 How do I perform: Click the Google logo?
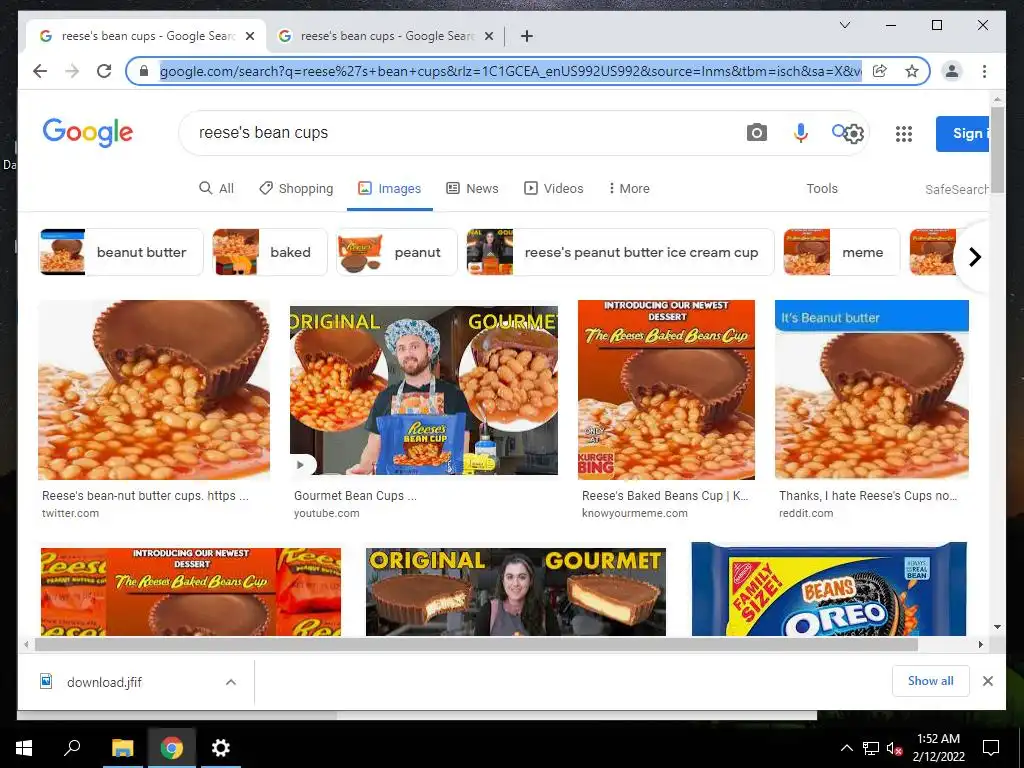click(x=88, y=133)
